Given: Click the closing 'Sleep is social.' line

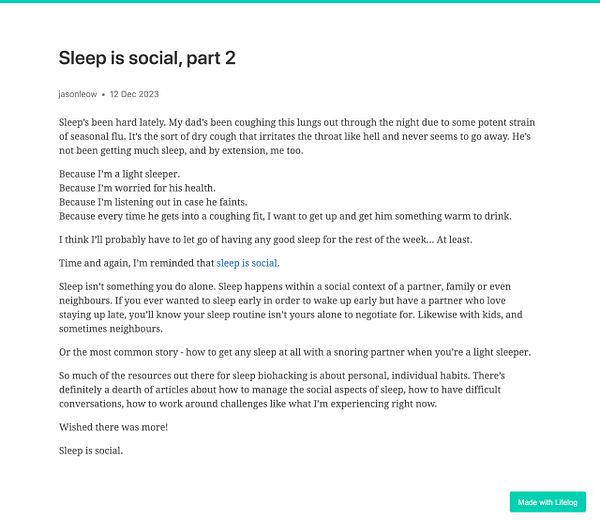Looking at the screenshot, I should click(91, 451).
